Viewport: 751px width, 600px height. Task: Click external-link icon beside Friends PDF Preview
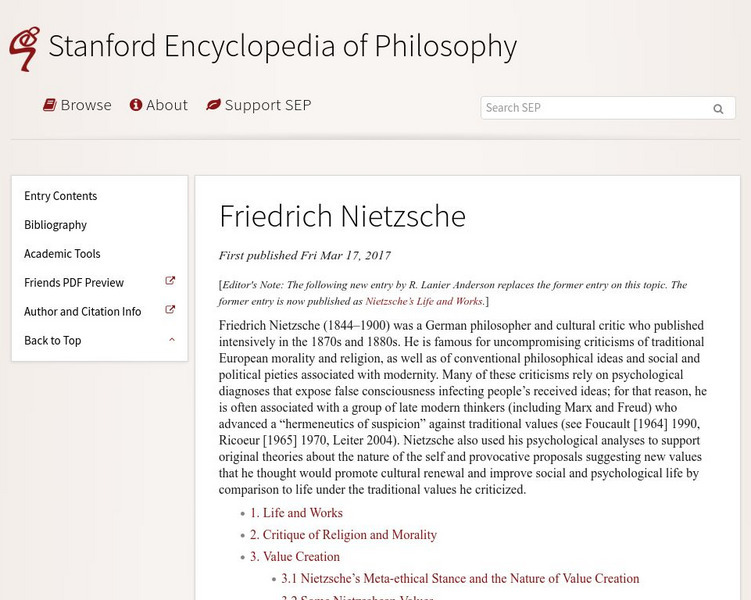point(170,282)
